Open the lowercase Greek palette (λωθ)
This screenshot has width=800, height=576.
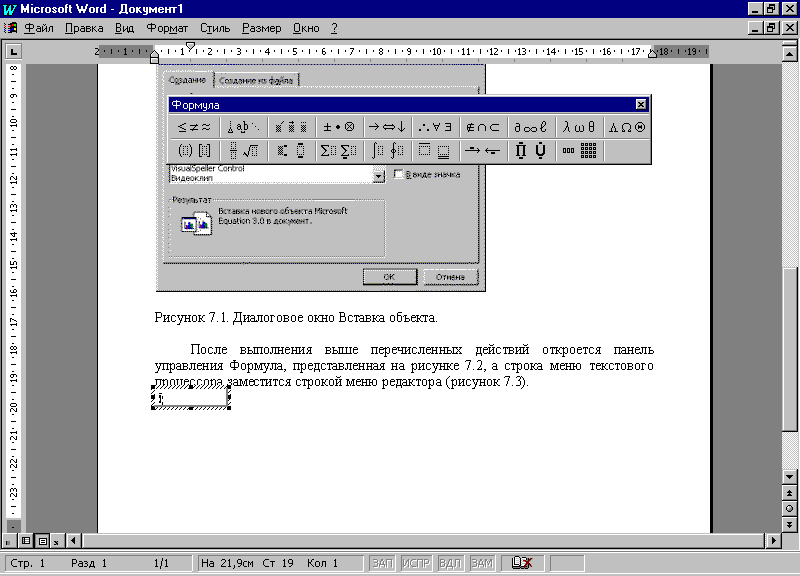(x=579, y=127)
